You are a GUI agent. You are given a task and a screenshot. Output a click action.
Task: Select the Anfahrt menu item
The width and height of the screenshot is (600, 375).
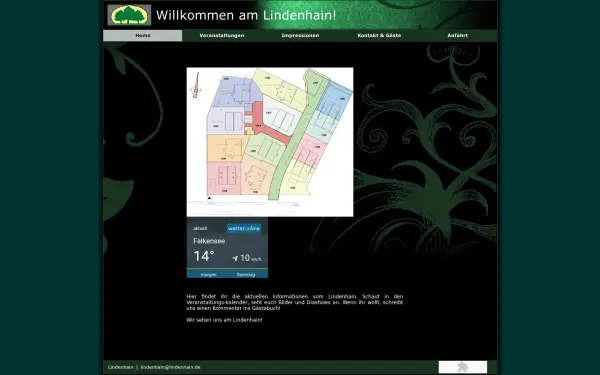[x=458, y=35]
